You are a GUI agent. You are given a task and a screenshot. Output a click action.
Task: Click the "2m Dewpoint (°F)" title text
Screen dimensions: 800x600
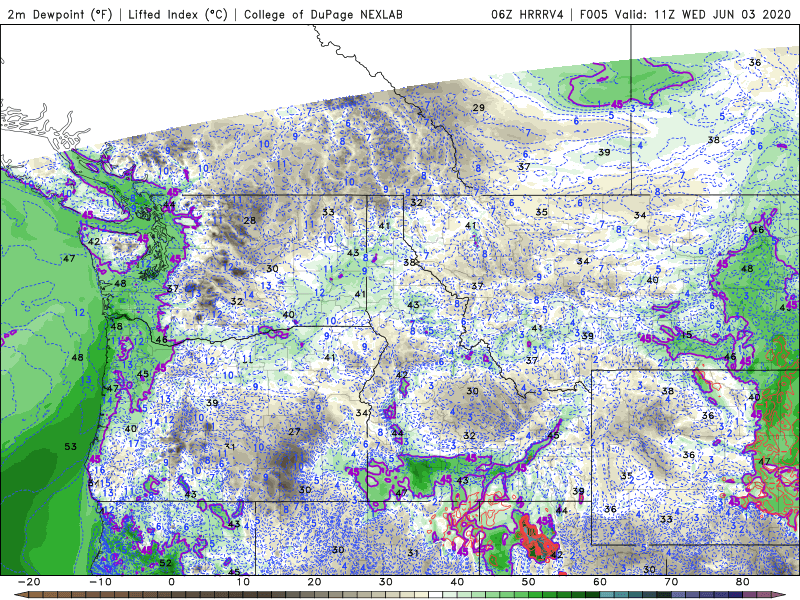[60, 14]
